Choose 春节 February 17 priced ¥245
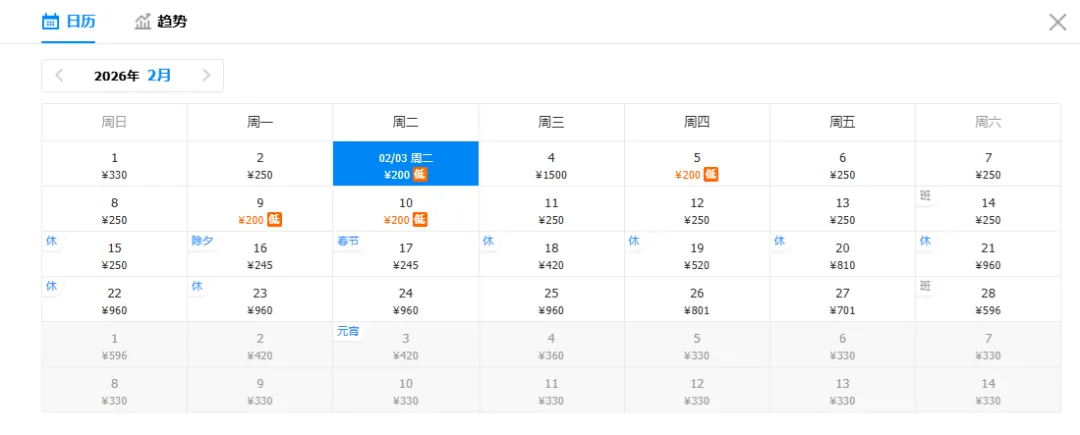 point(406,255)
